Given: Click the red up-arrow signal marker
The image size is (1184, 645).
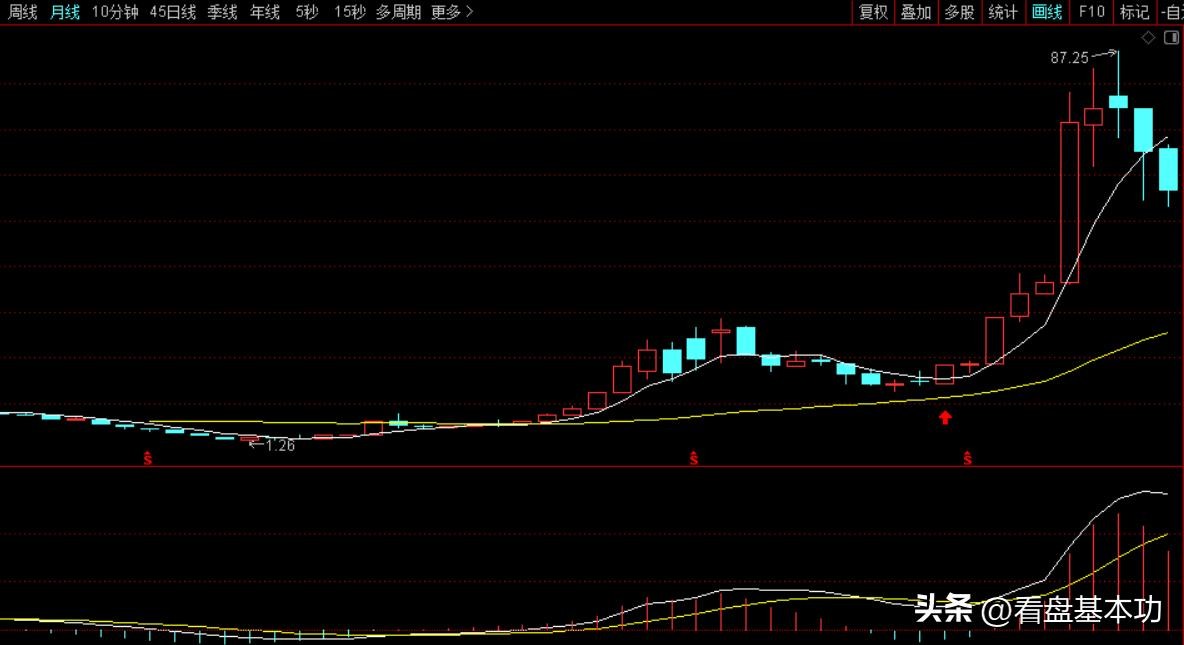Looking at the screenshot, I should [x=945, y=417].
